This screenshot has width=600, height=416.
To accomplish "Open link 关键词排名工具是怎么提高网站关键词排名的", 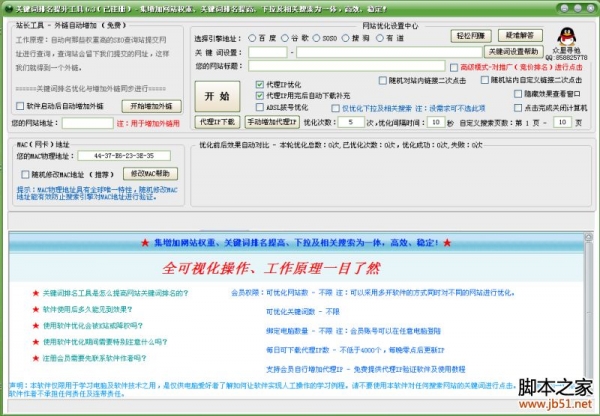I will (x=116, y=293).
